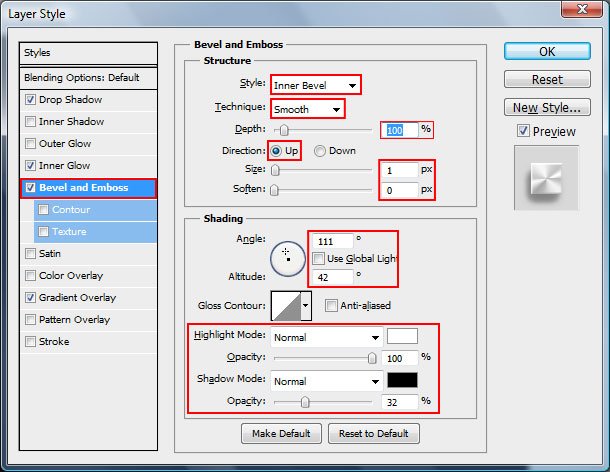Image resolution: width=610 pixels, height=472 pixels.
Task: Click the Depth percentage field
Action: click(399, 130)
